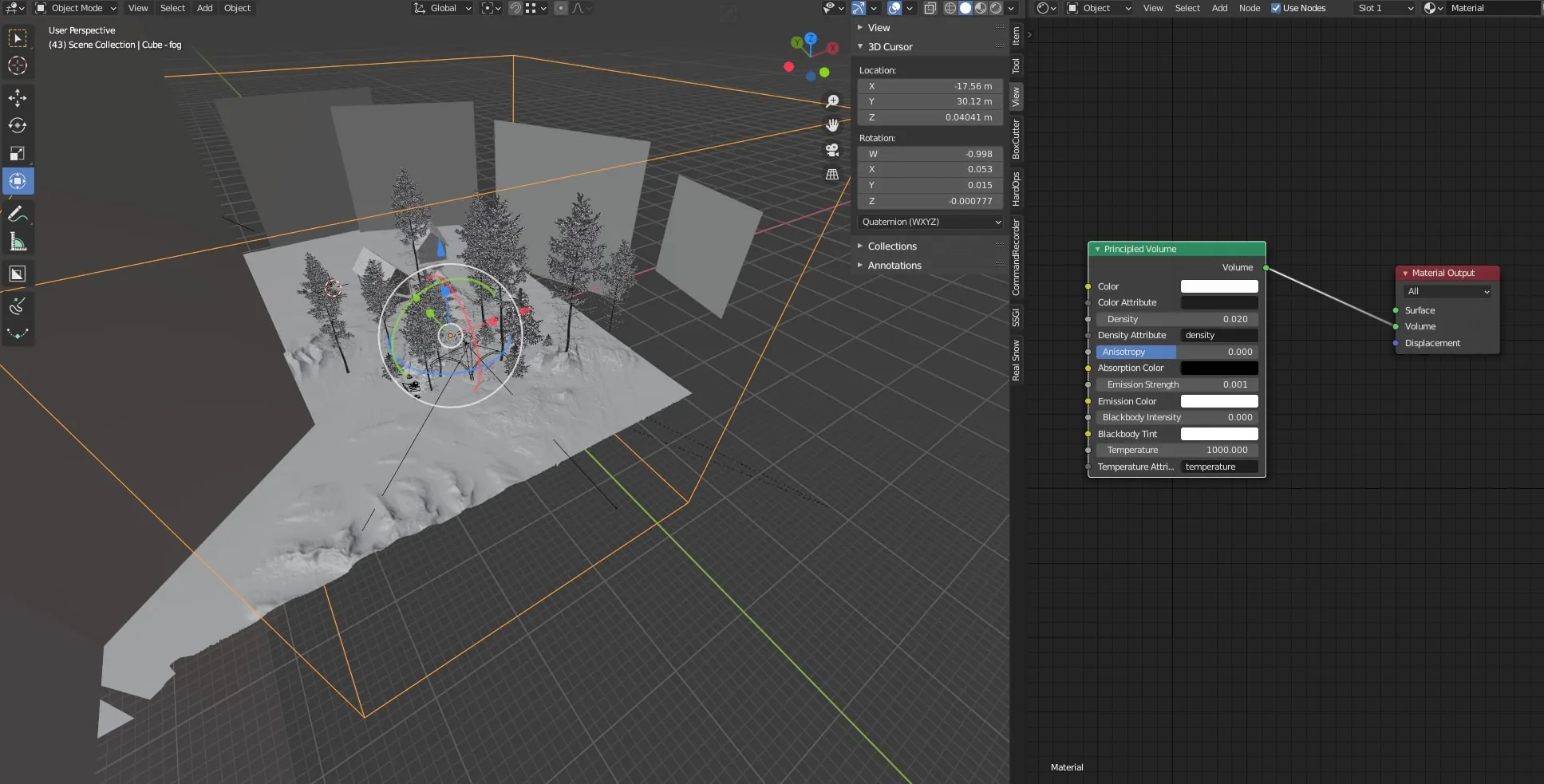The image size is (1544, 784).
Task: Toggle the Use Nodes checkbox
Action: (x=1276, y=8)
